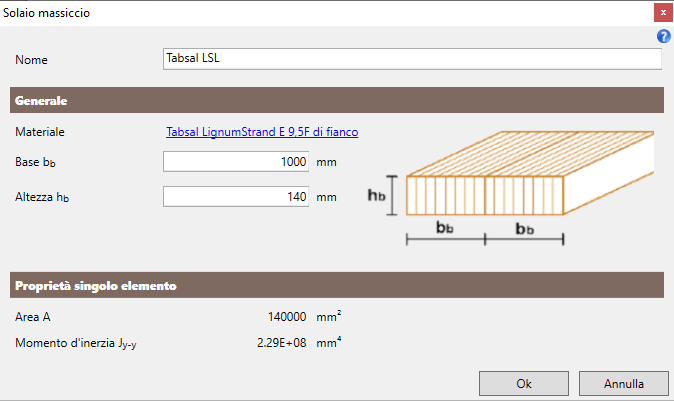Click the solid floor cross-section diagram
Viewport: 674px width, 401px height.
coord(511,188)
